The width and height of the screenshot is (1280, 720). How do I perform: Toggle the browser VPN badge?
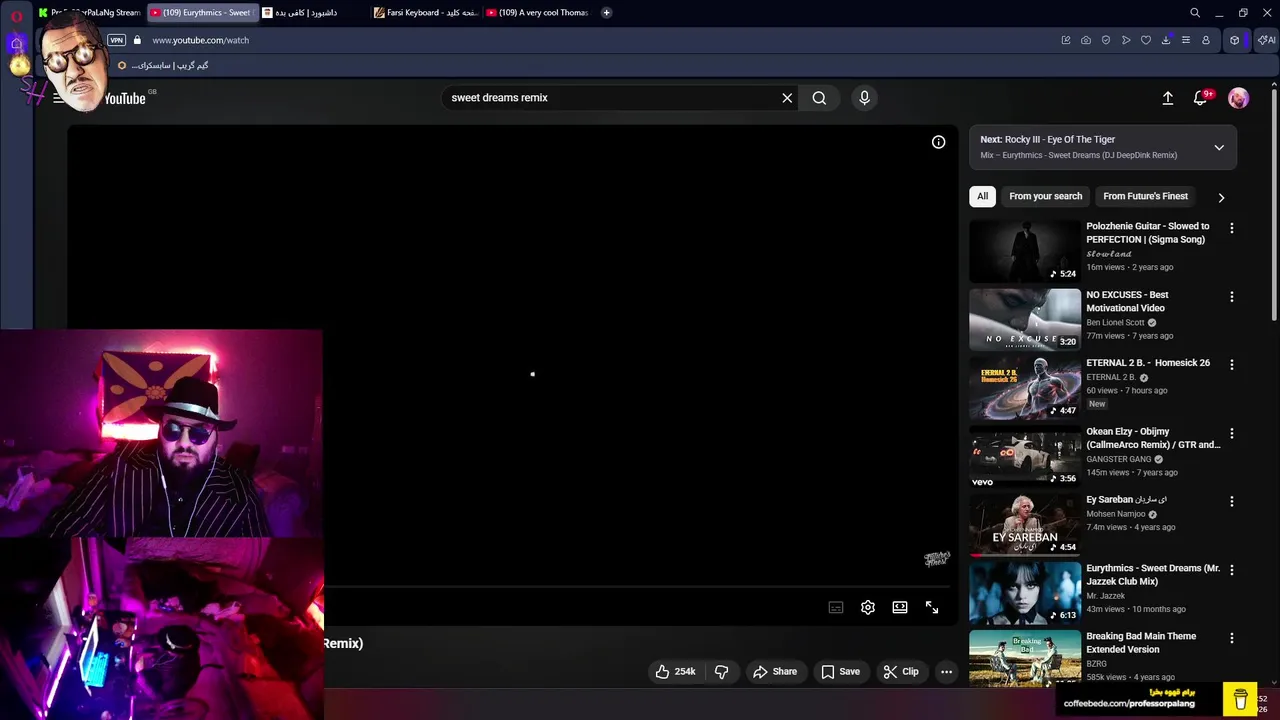116,40
